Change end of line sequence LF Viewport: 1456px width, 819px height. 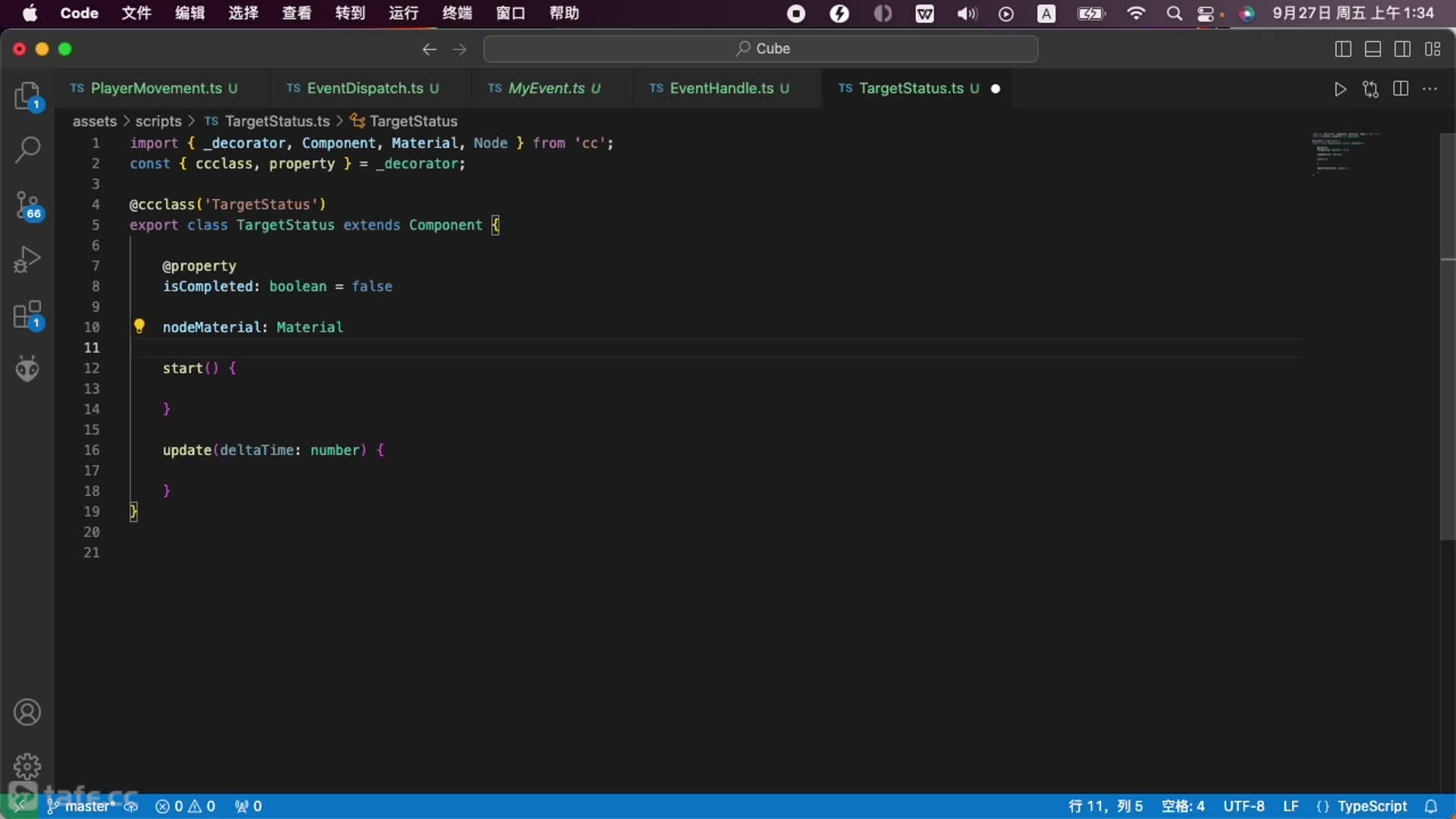(x=1291, y=806)
